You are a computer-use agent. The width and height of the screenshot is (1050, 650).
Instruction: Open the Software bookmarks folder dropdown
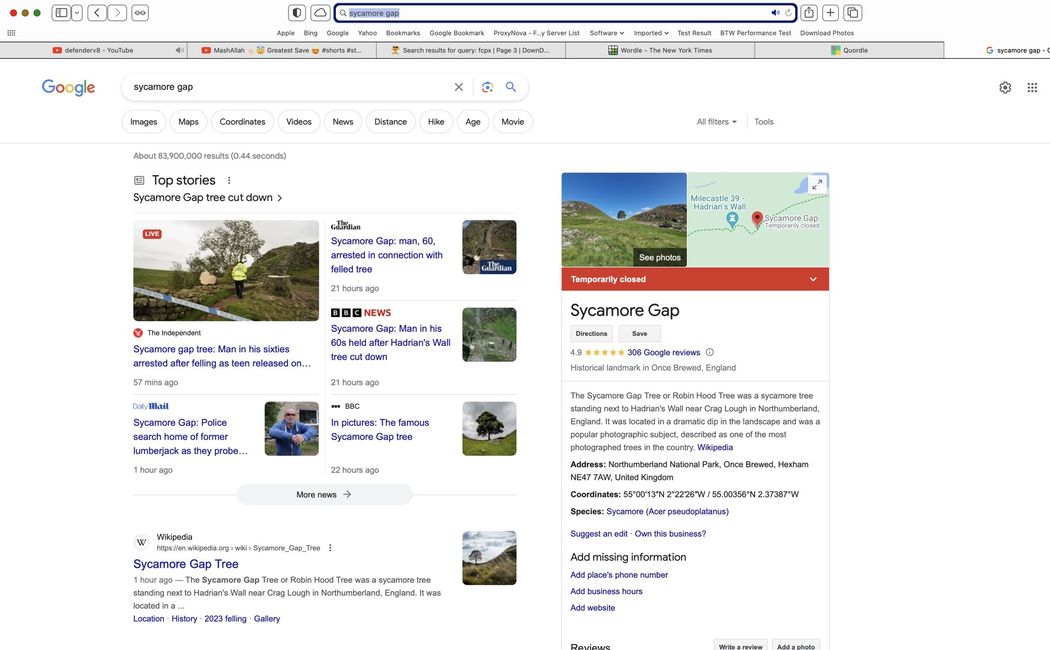point(607,33)
